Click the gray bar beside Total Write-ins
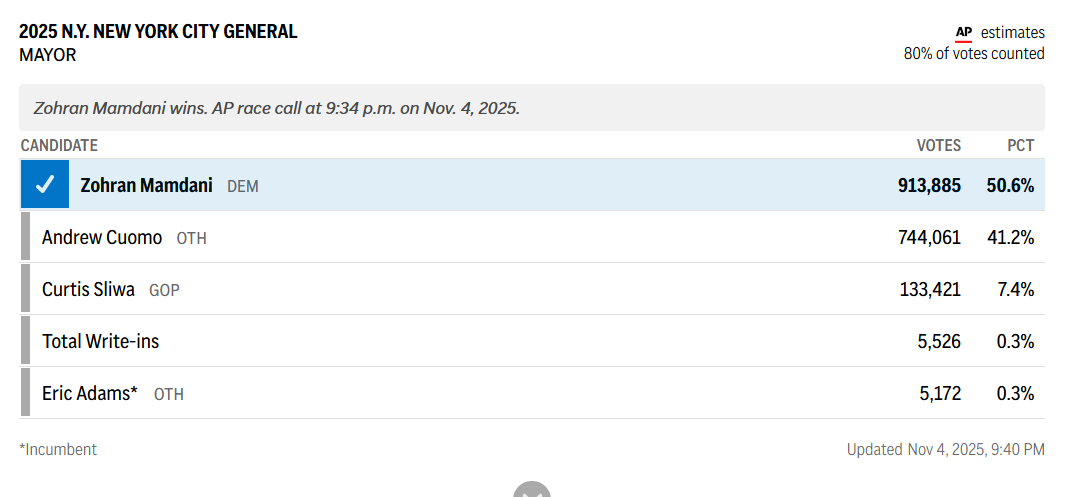 (26, 341)
